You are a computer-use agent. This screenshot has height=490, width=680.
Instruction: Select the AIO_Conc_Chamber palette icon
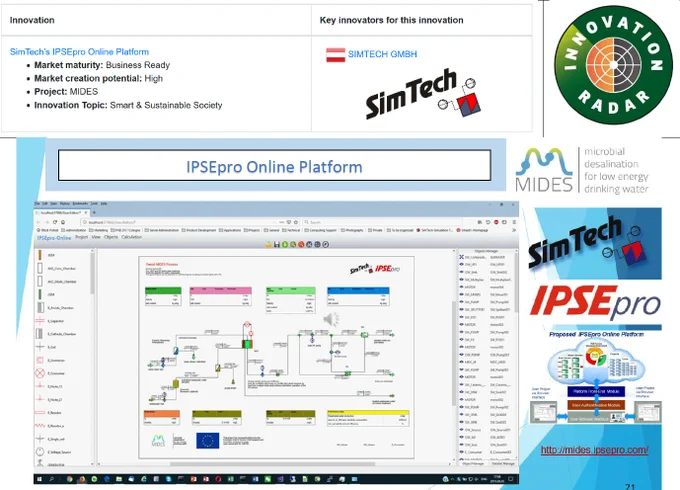coord(40,268)
